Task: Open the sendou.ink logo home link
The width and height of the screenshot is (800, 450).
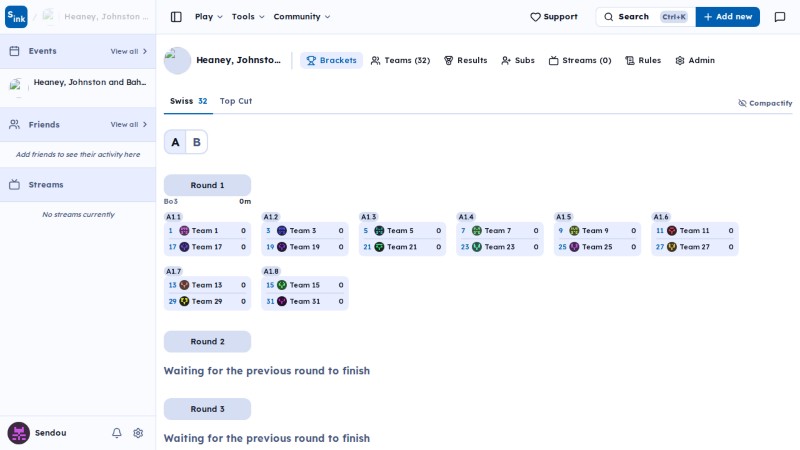Action: pyautogui.click(x=16, y=17)
